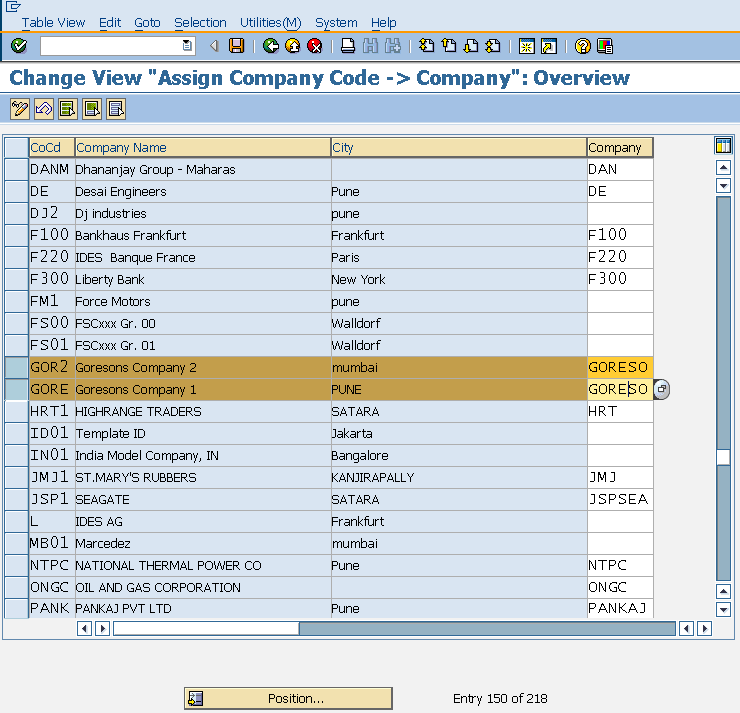Click the Select Block icon
Viewport: 740px width, 713px height.
click(x=92, y=109)
